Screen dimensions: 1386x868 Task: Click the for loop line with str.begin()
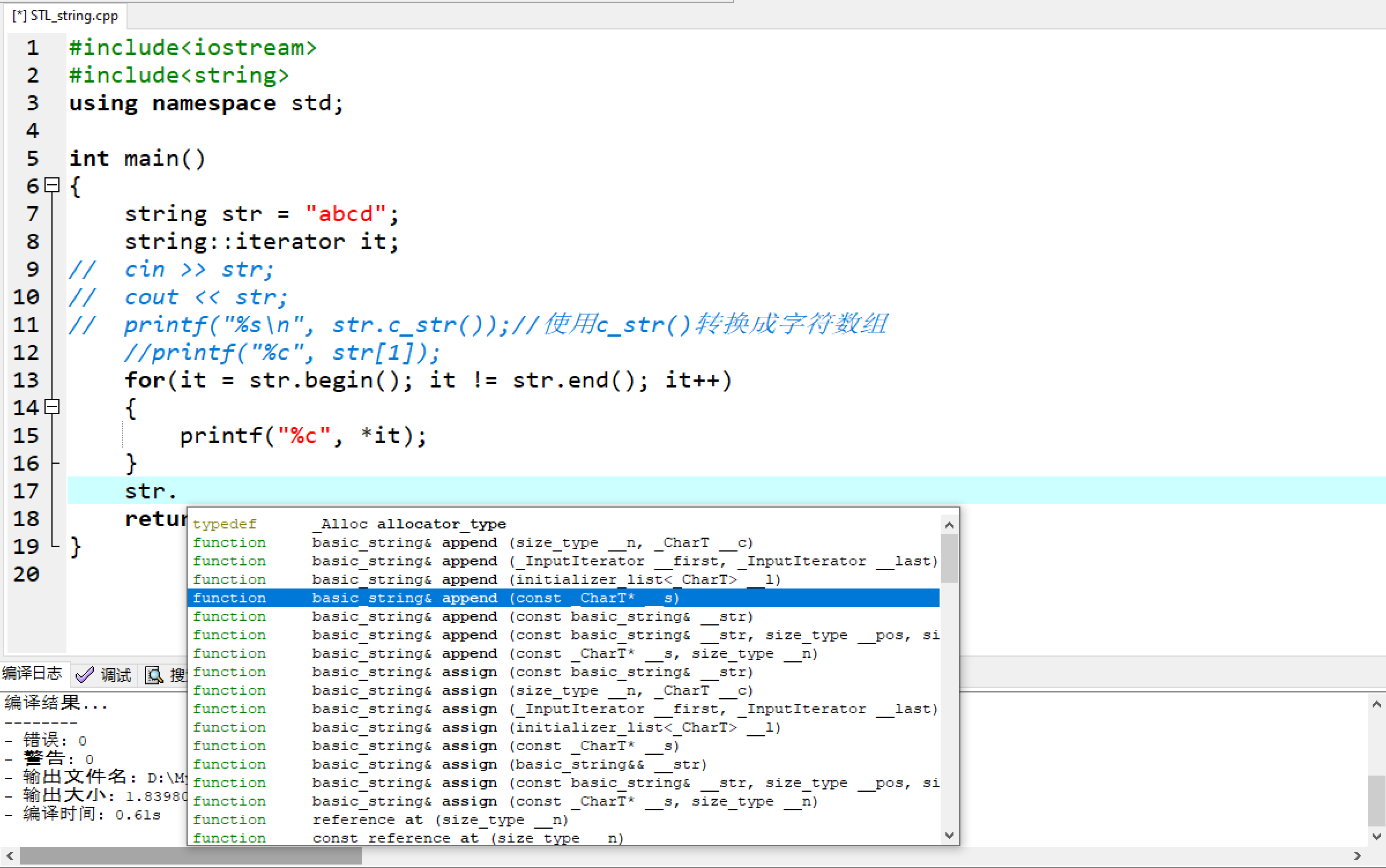tap(429, 380)
